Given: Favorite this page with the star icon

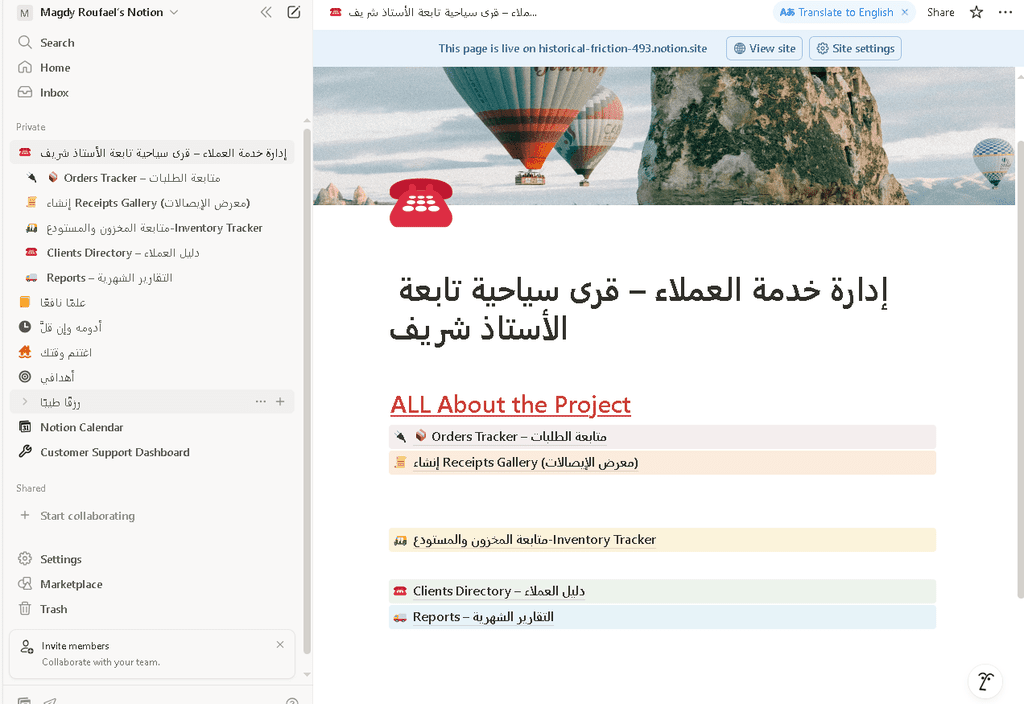Looking at the screenshot, I should (976, 13).
